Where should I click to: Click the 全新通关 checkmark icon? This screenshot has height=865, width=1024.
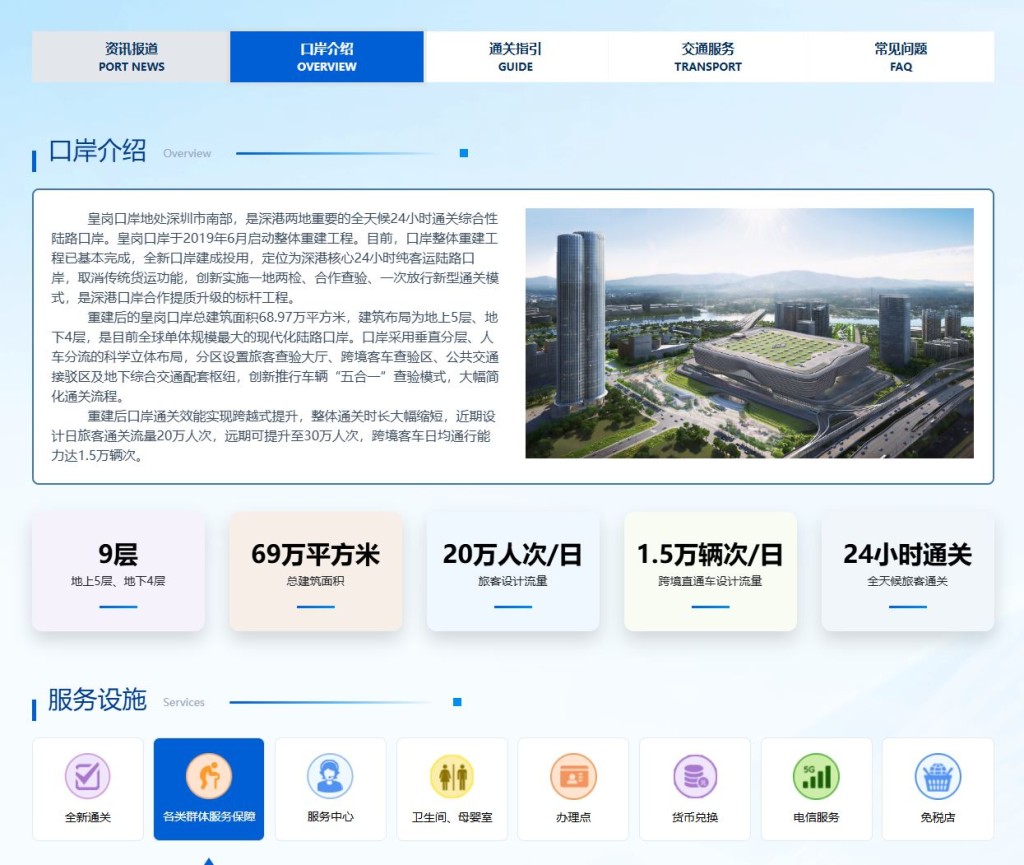(x=88, y=776)
